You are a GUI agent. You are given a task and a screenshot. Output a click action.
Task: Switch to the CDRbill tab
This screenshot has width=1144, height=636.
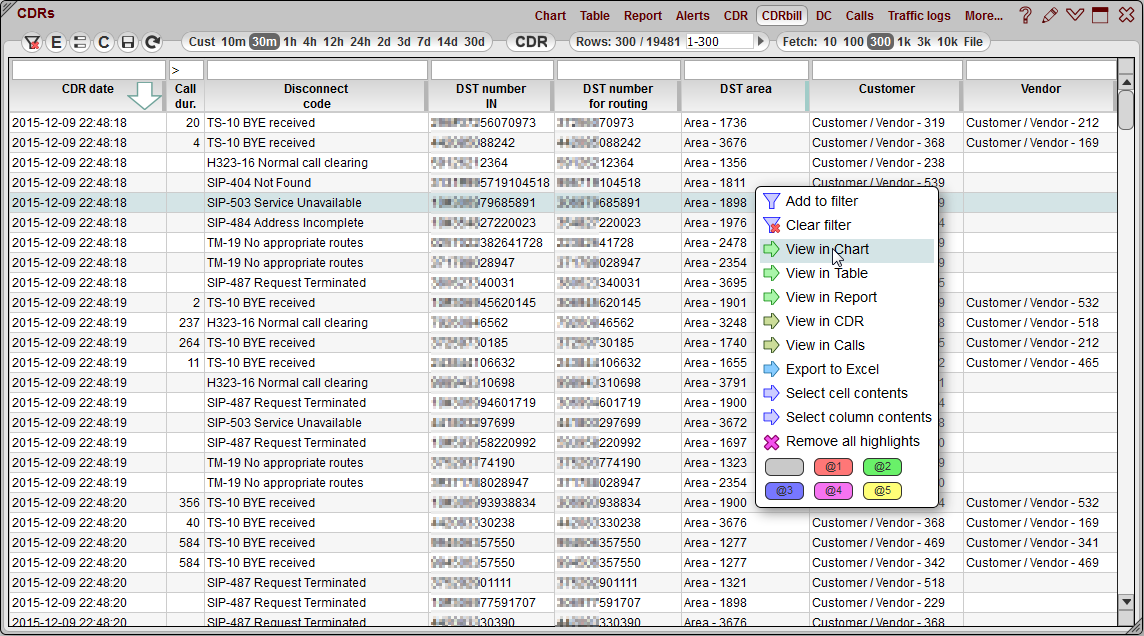[x=780, y=16]
